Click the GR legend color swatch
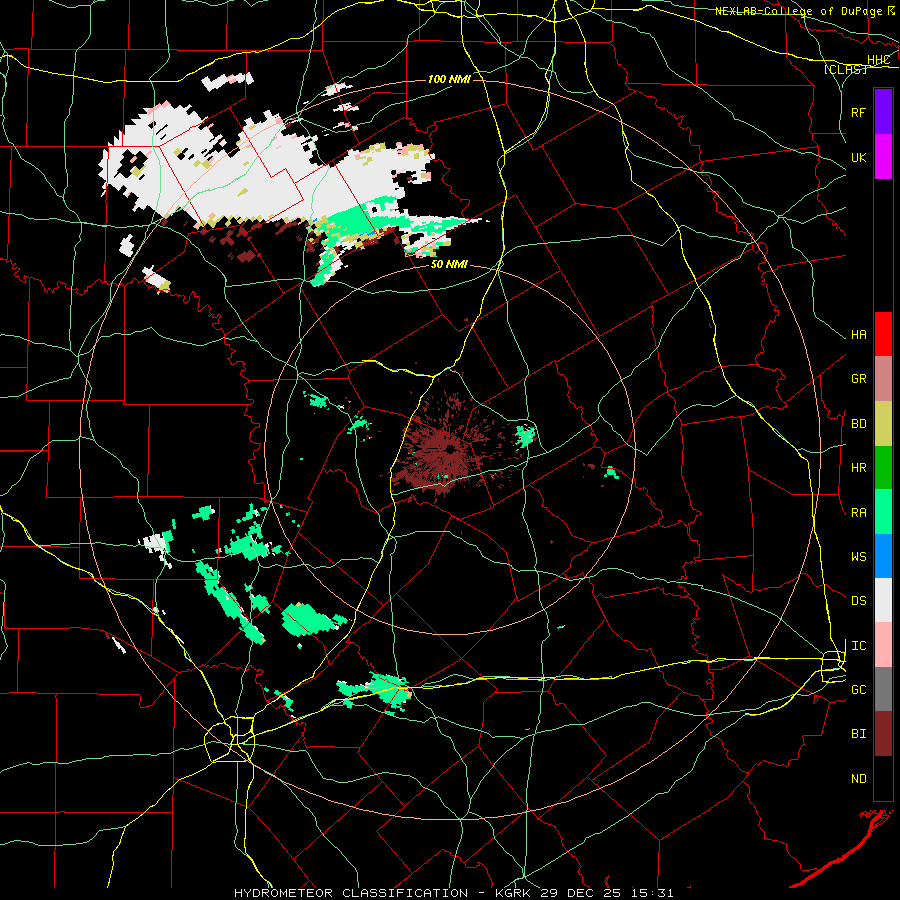The width and height of the screenshot is (900, 900). click(883, 379)
